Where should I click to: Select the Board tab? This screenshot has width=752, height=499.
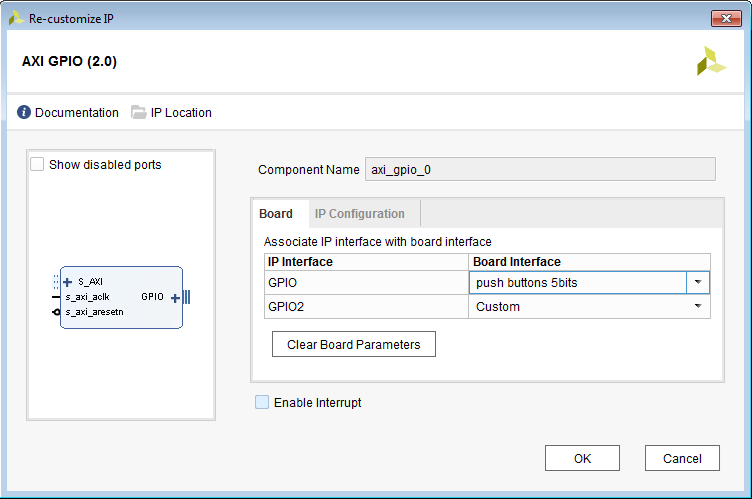point(276,214)
